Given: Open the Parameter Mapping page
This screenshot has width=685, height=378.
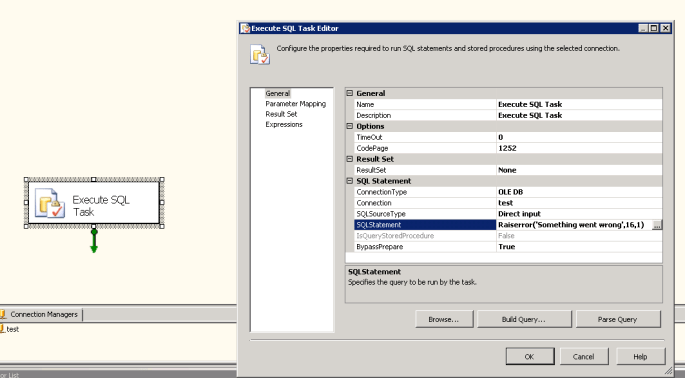Looking at the screenshot, I should (295, 104).
